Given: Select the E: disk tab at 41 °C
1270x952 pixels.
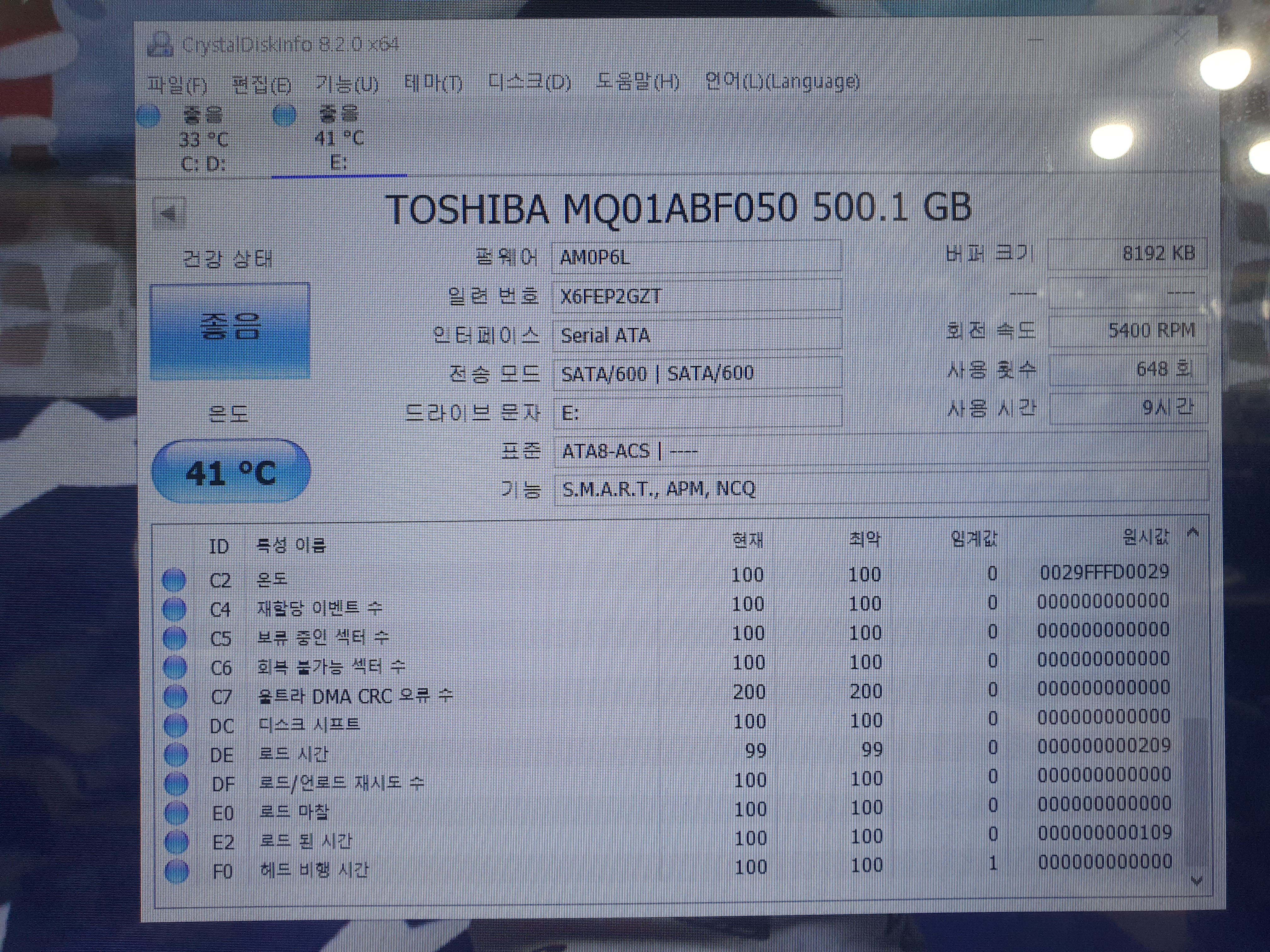Looking at the screenshot, I should coord(339,139).
